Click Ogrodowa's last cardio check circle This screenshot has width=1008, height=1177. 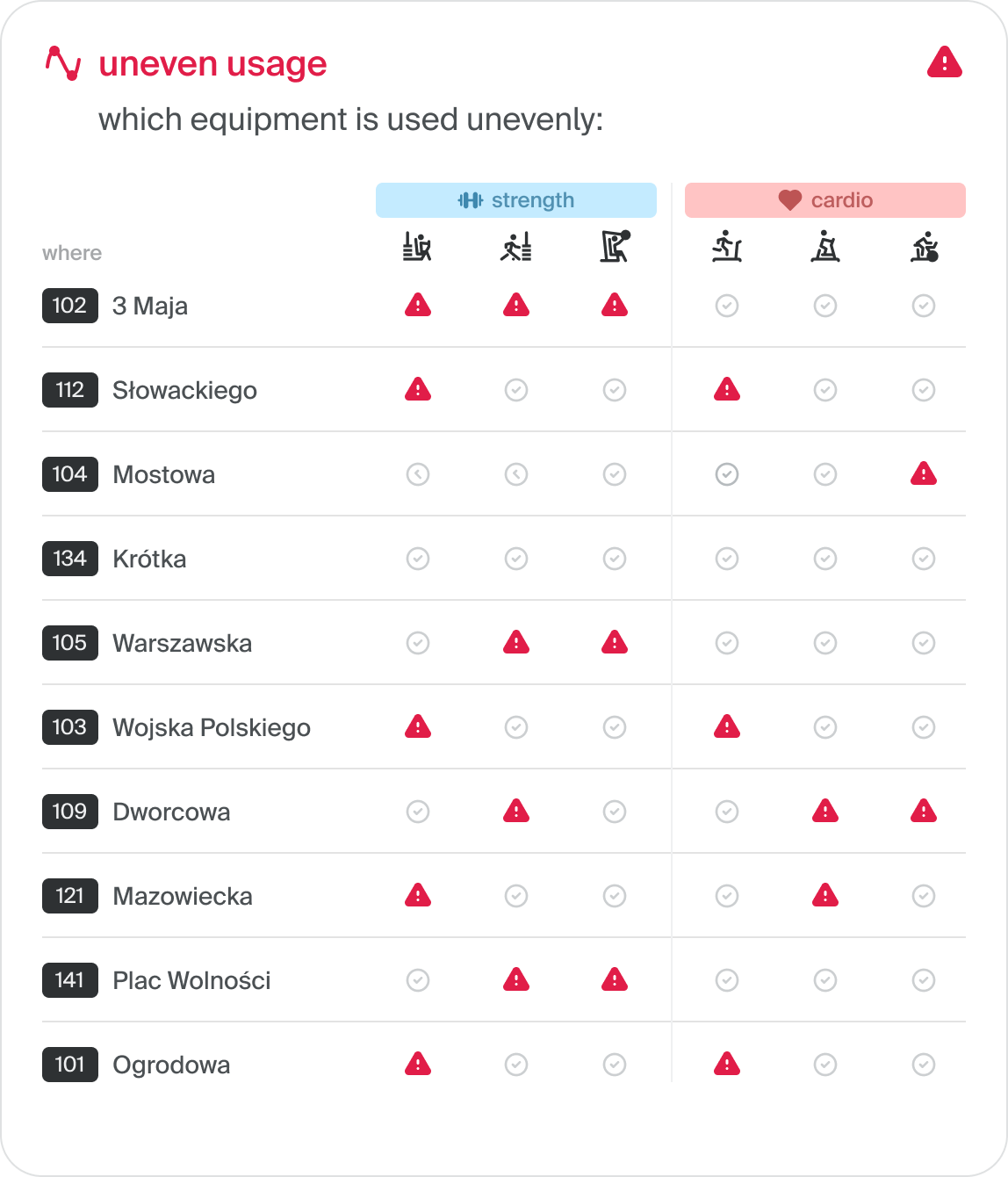[924, 1065]
